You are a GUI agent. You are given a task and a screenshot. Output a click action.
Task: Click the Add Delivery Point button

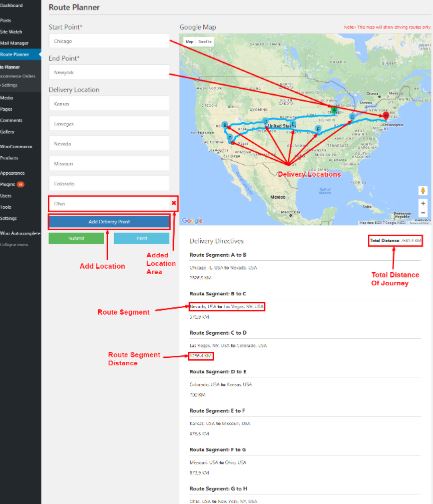[x=109, y=222]
